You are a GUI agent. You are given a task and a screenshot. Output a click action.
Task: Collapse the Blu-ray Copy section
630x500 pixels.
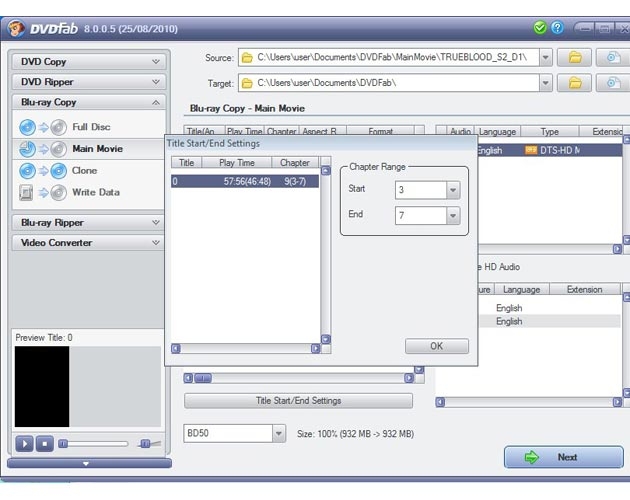point(88,102)
